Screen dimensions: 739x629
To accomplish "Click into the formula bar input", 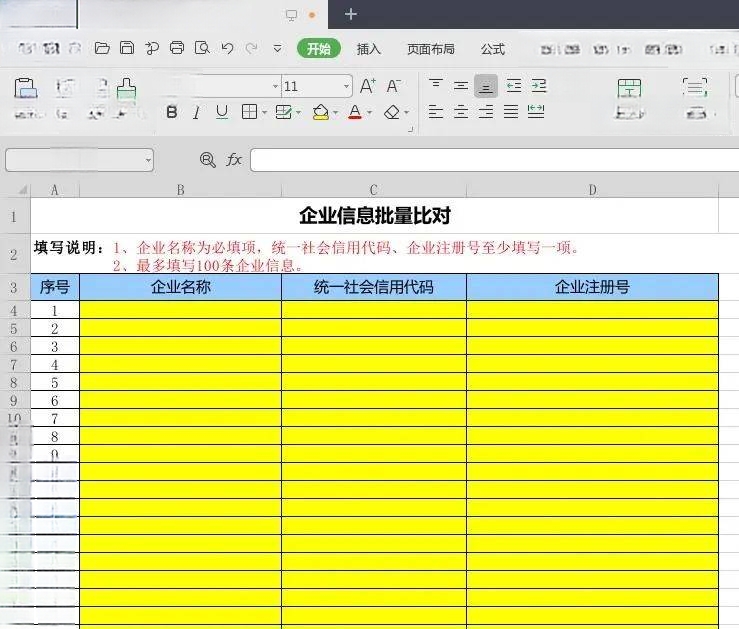I will (x=494, y=160).
